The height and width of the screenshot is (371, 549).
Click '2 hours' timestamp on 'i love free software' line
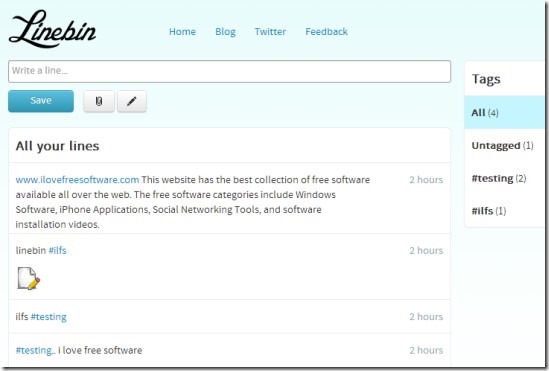click(426, 350)
